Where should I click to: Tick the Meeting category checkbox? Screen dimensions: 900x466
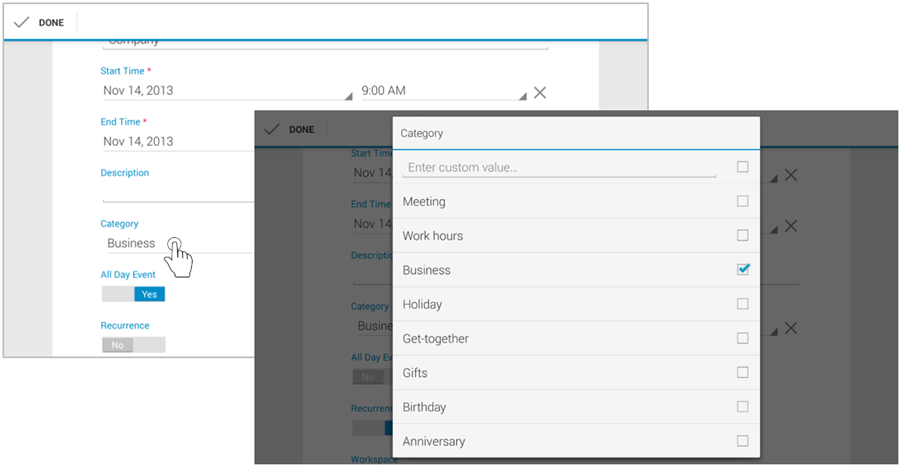click(x=742, y=201)
